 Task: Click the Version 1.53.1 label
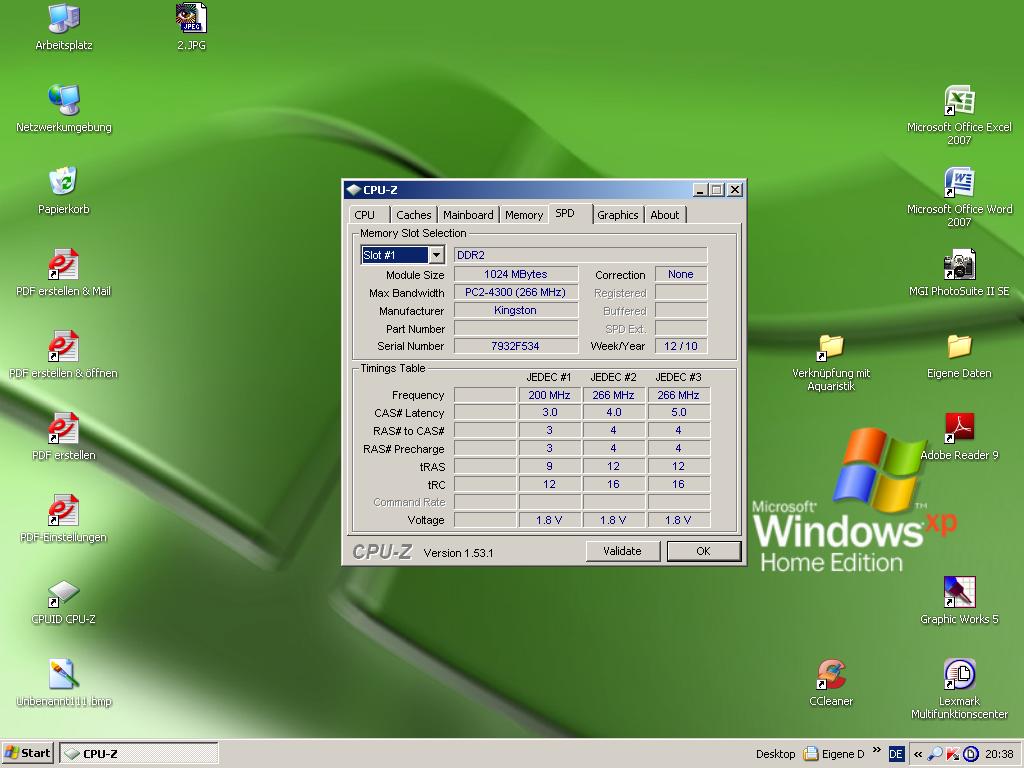coord(458,553)
